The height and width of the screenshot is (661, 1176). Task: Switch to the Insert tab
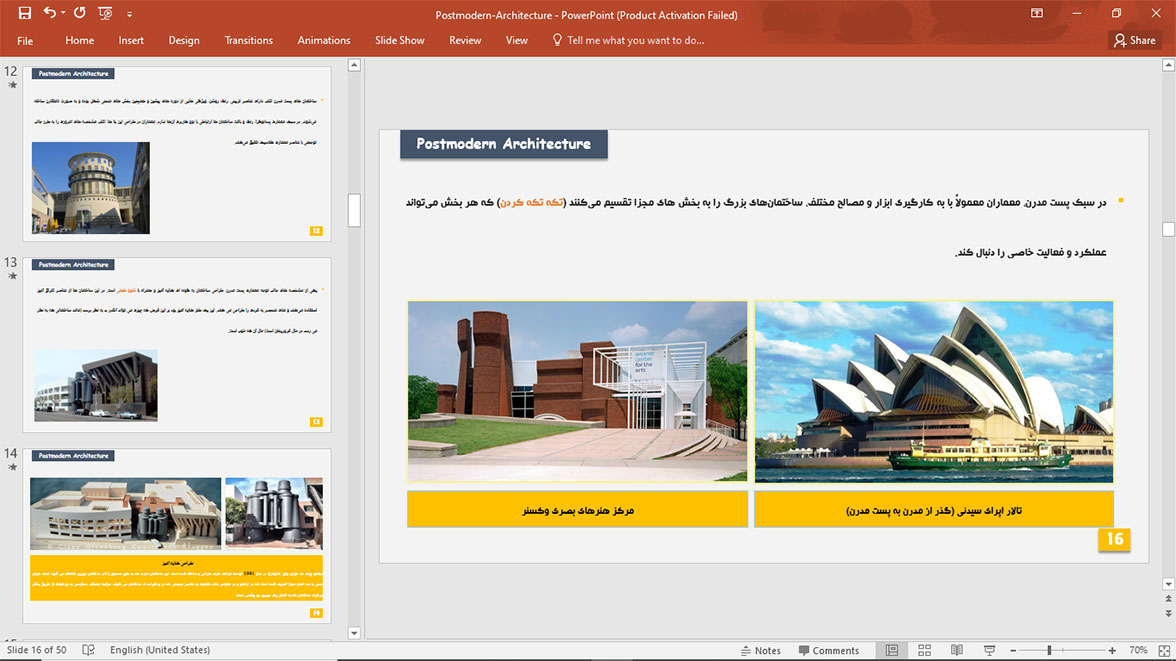(x=131, y=41)
